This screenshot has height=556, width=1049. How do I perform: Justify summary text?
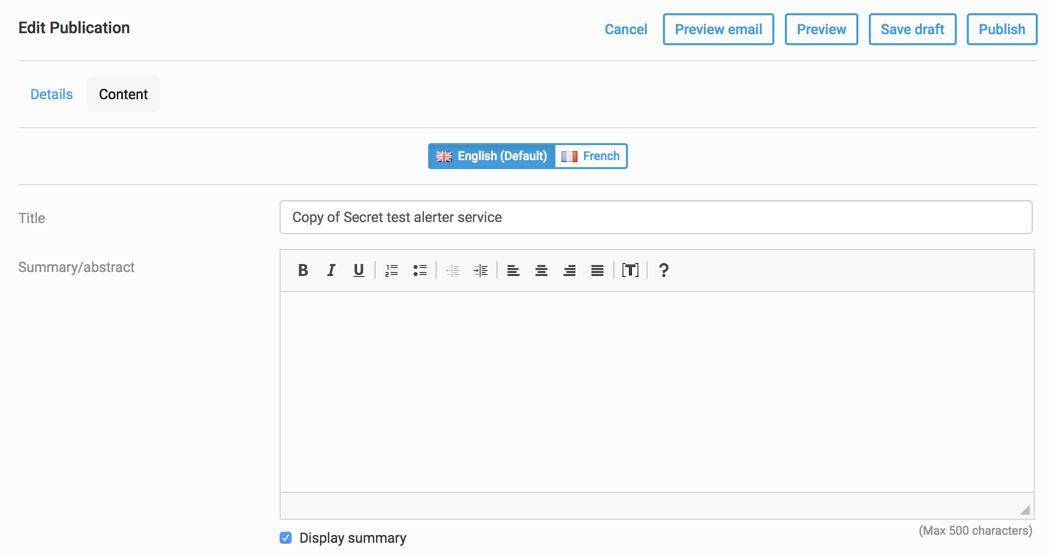[597, 270]
